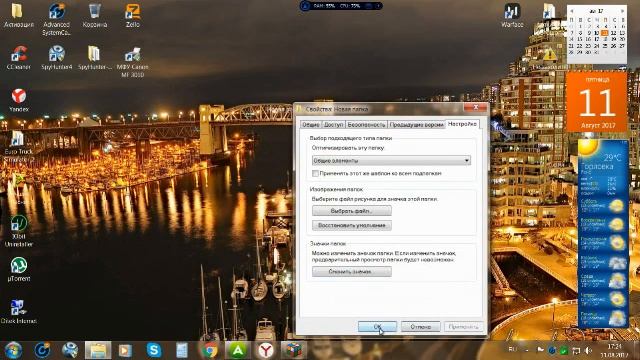
Task: Open Yandex browser from the taskbar
Action: [265, 350]
